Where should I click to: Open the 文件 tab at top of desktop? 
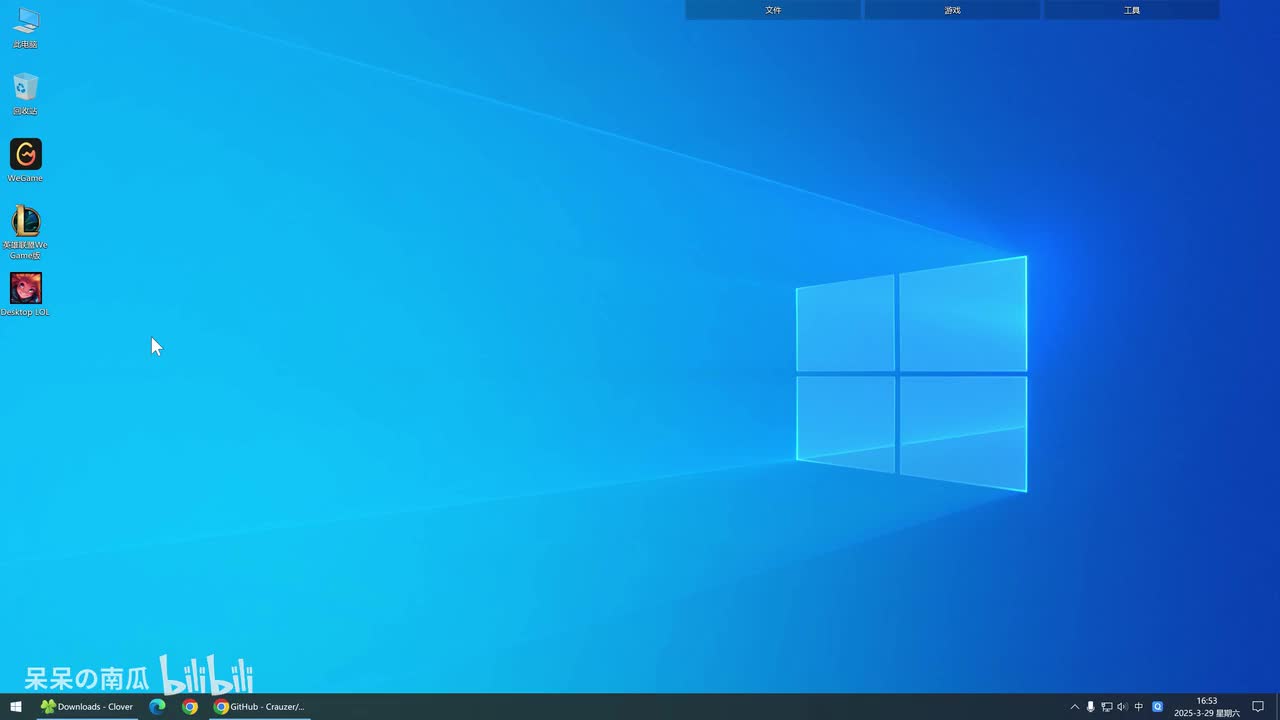pyautogui.click(x=773, y=10)
